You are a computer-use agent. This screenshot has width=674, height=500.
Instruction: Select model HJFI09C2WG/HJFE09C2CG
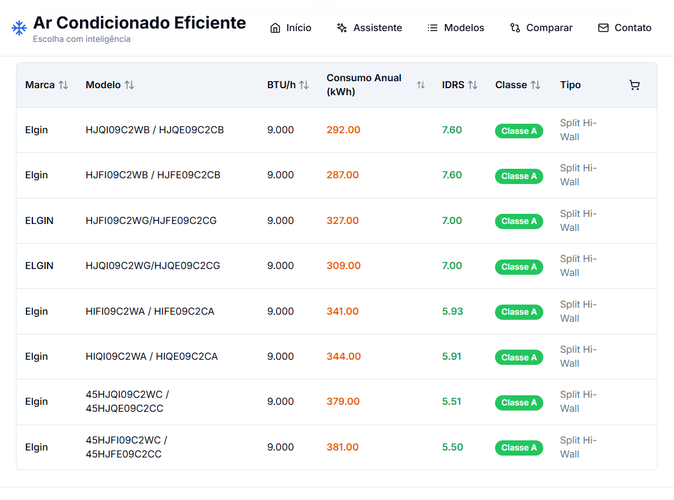point(151,221)
